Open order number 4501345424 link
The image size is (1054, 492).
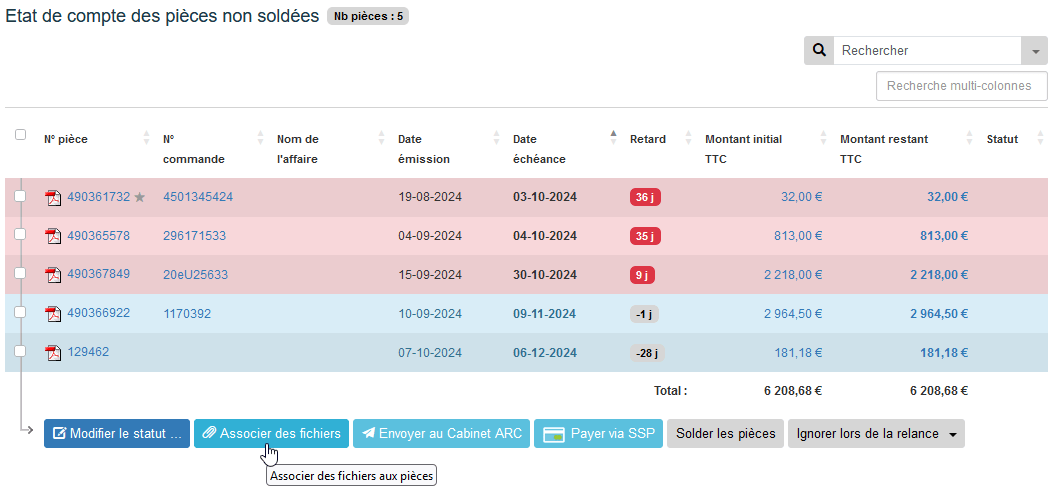198,197
